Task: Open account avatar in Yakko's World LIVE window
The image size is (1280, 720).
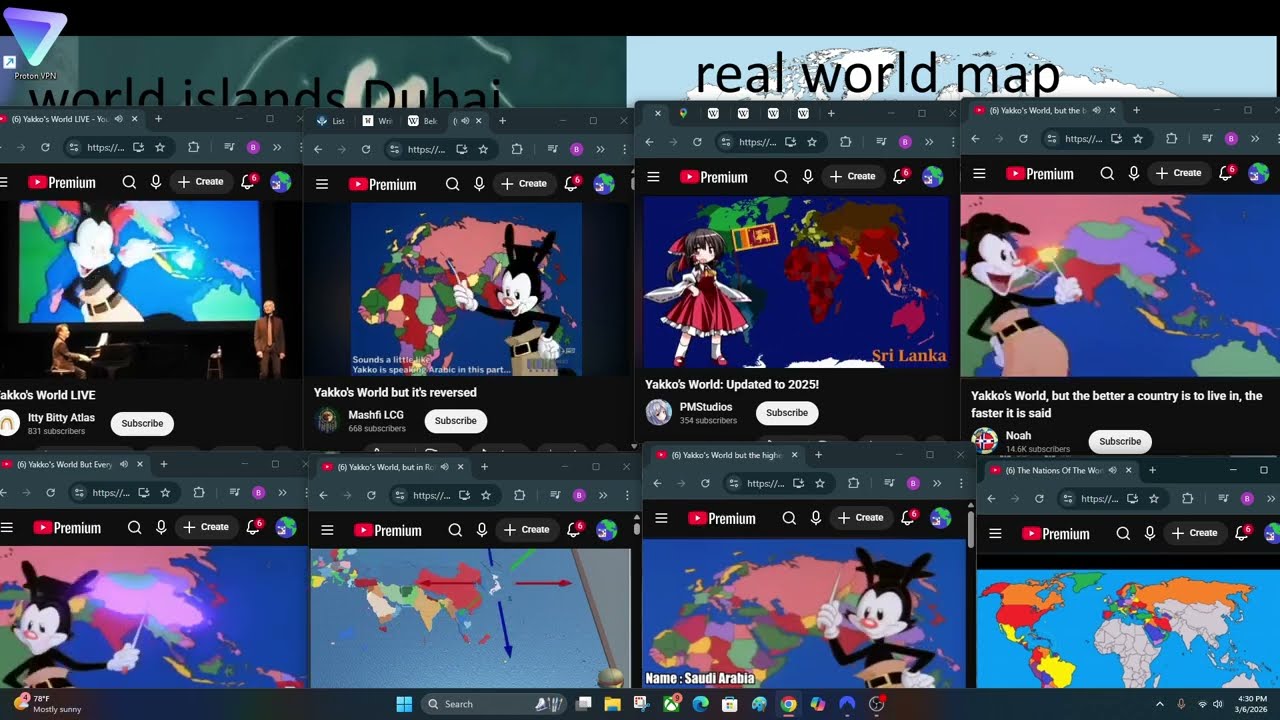Action: coord(281,182)
